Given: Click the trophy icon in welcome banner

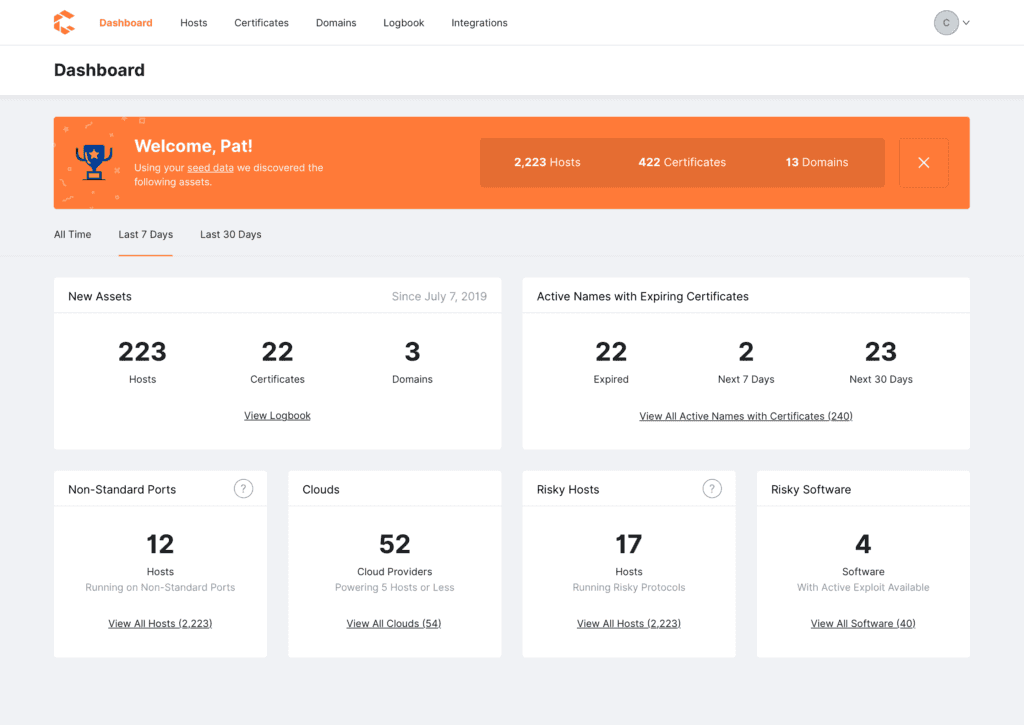Looking at the screenshot, I should [94, 162].
